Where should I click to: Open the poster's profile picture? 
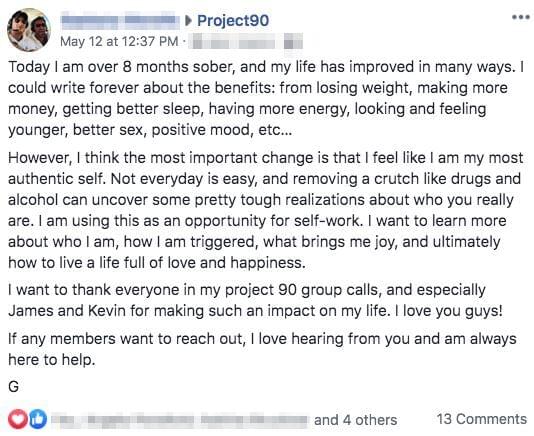click(29, 30)
